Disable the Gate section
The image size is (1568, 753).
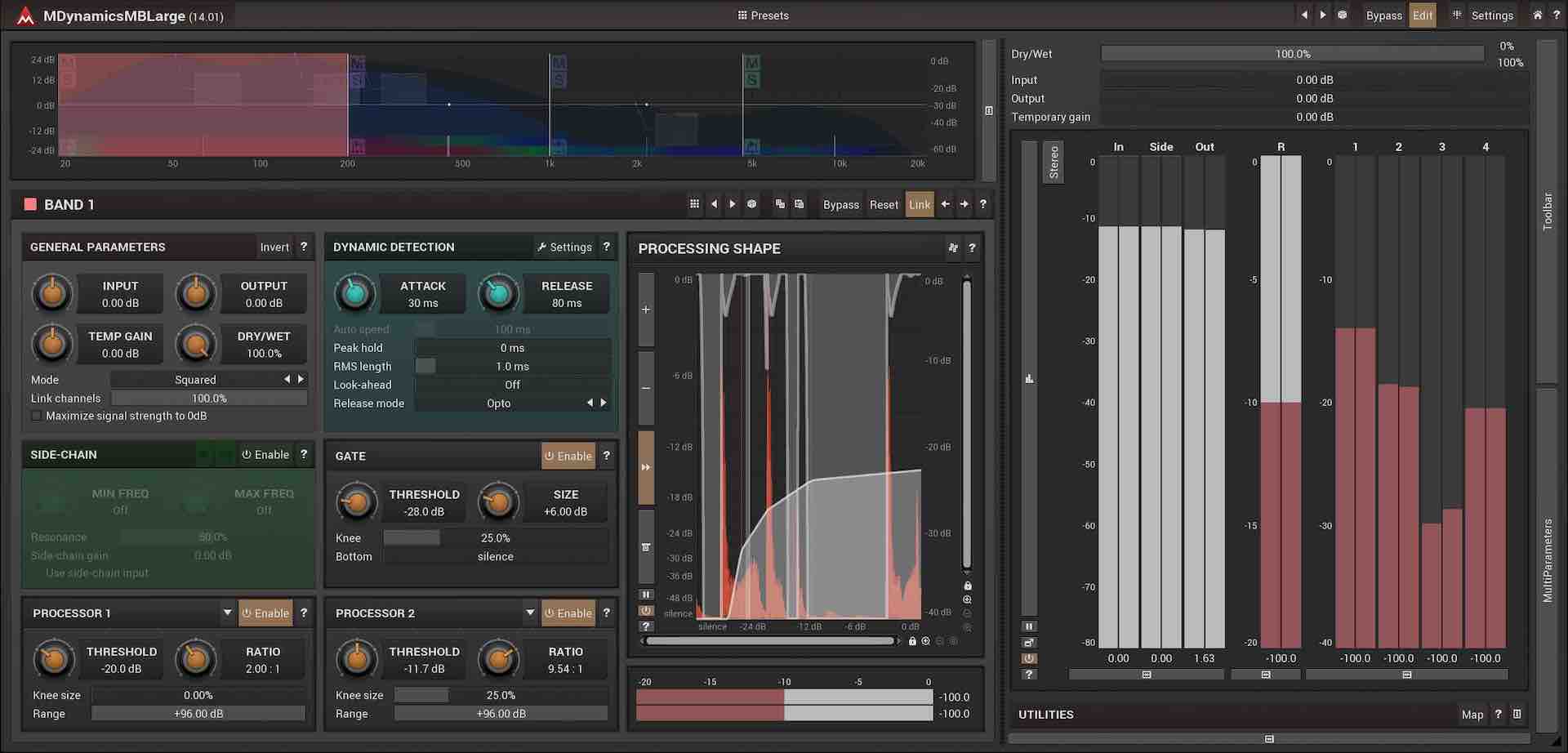pyautogui.click(x=568, y=457)
